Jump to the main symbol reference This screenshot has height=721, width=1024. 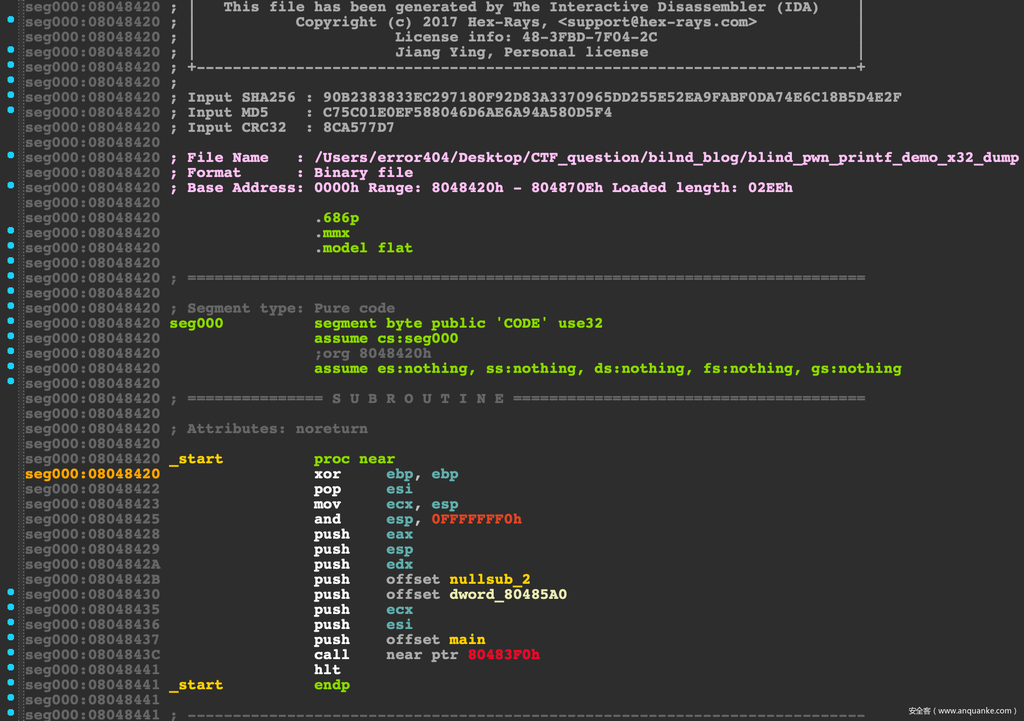[x=467, y=640]
